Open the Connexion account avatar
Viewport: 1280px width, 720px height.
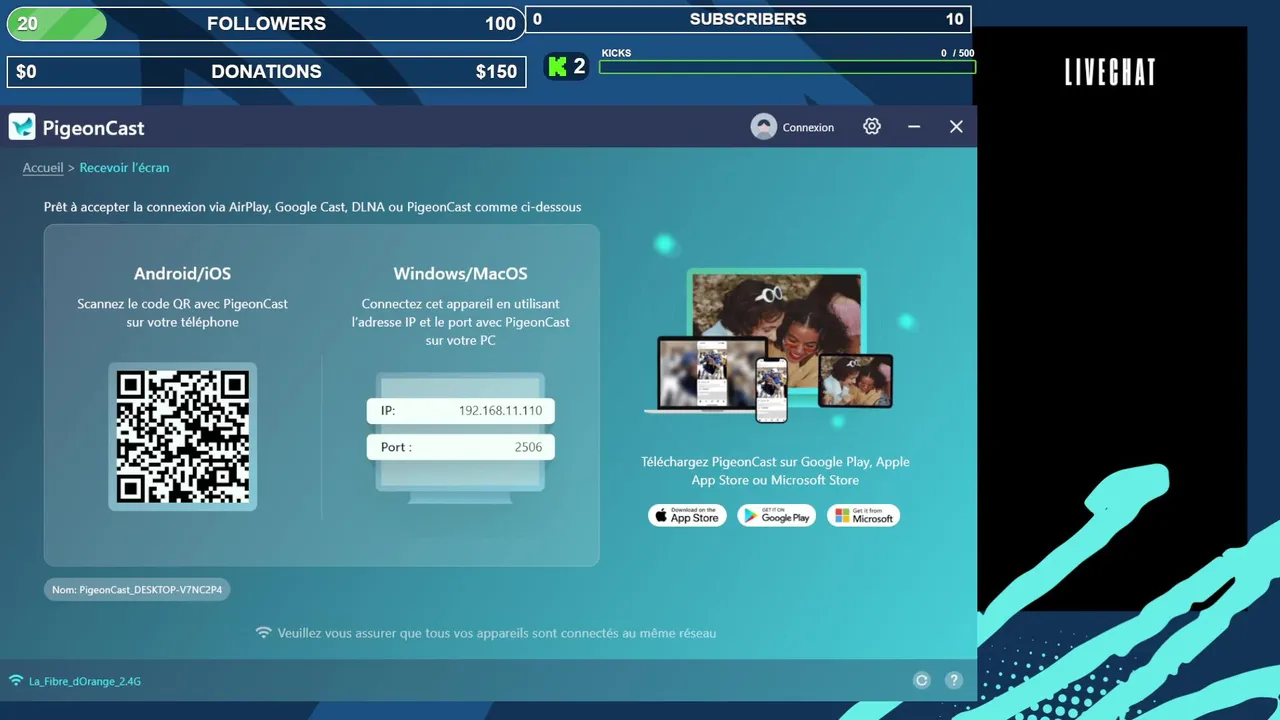click(764, 127)
